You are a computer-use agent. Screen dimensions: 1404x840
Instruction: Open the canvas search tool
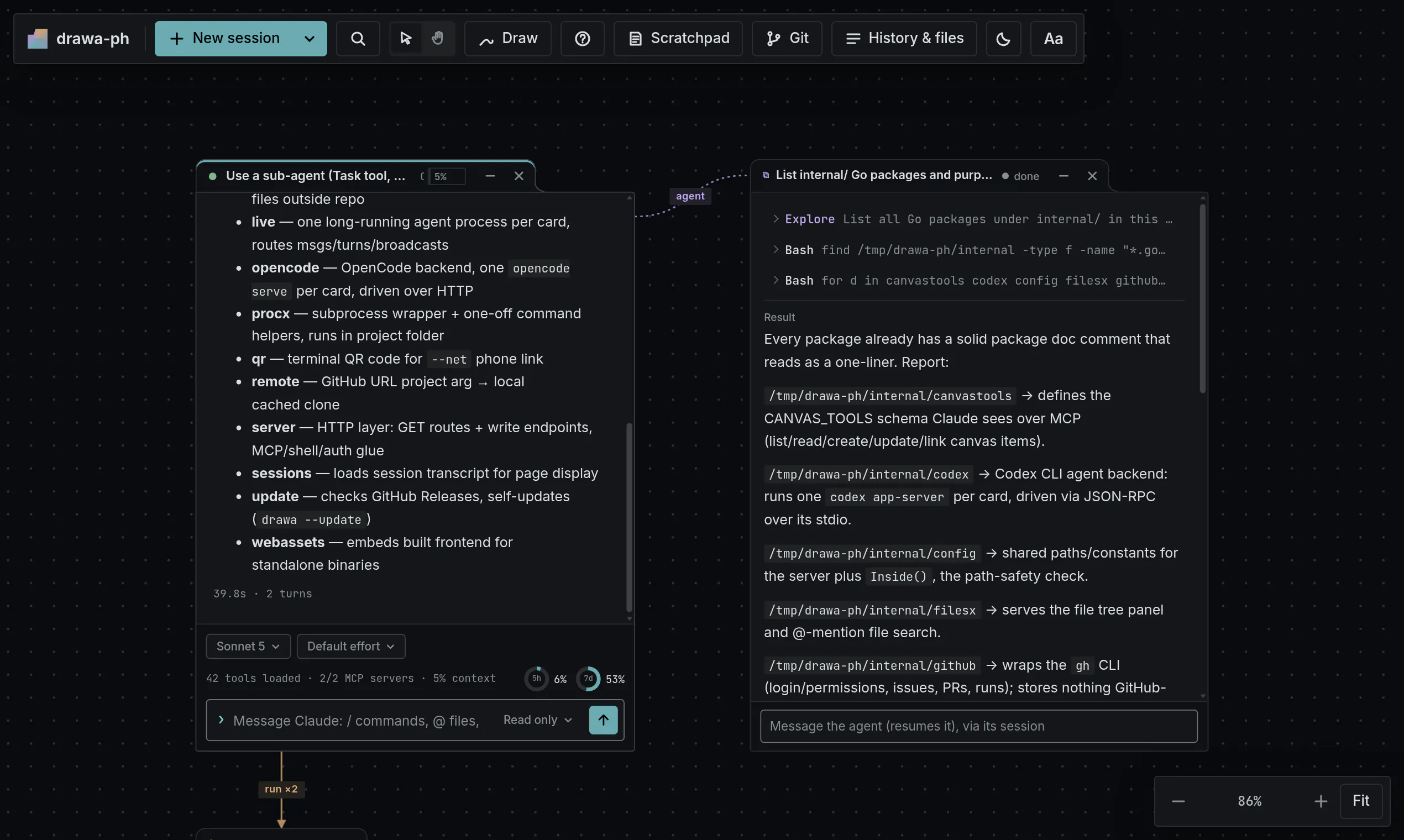tap(357, 39)
